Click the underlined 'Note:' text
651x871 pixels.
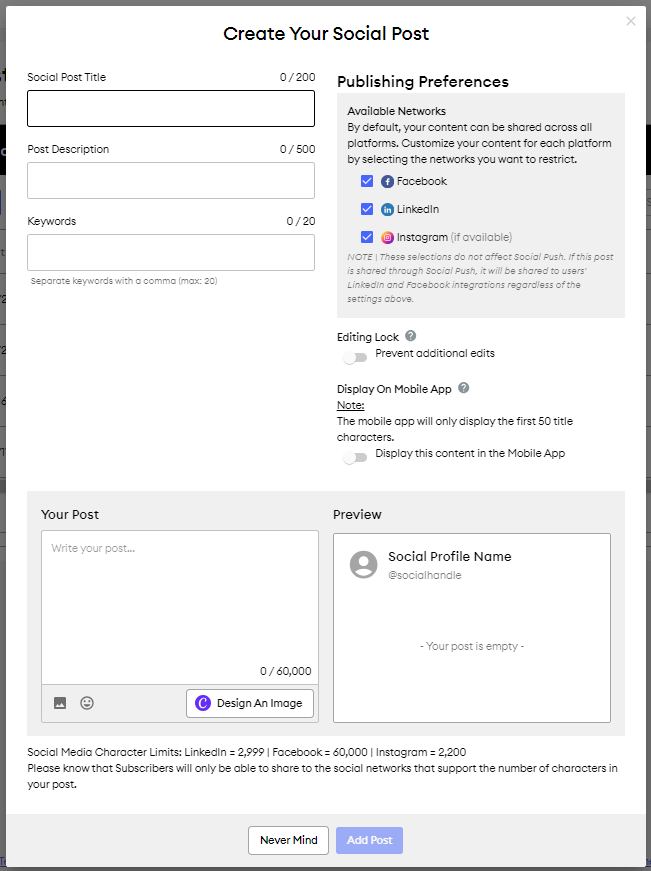[350, 405]
